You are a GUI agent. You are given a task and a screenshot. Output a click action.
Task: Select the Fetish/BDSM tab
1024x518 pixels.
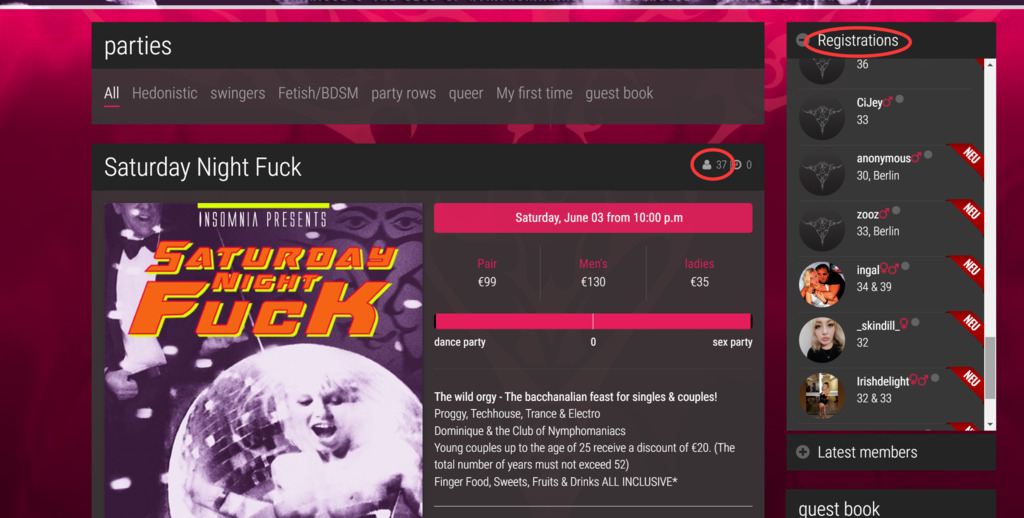[318, 93]
